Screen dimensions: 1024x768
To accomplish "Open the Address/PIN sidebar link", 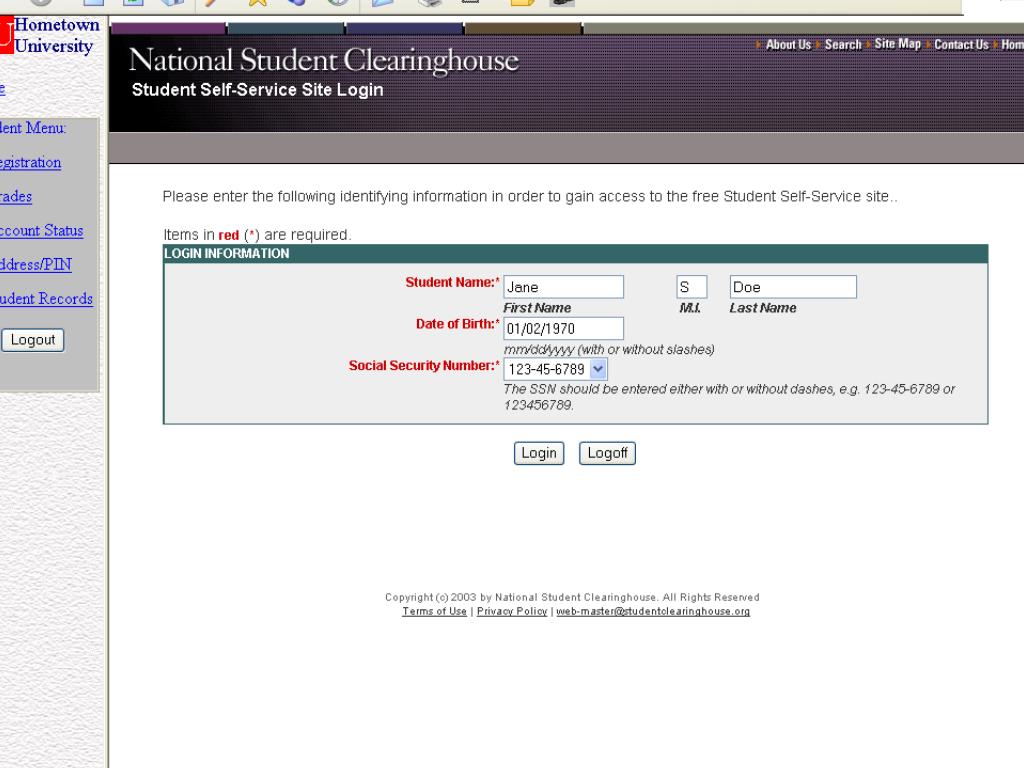I will (36, 264).
